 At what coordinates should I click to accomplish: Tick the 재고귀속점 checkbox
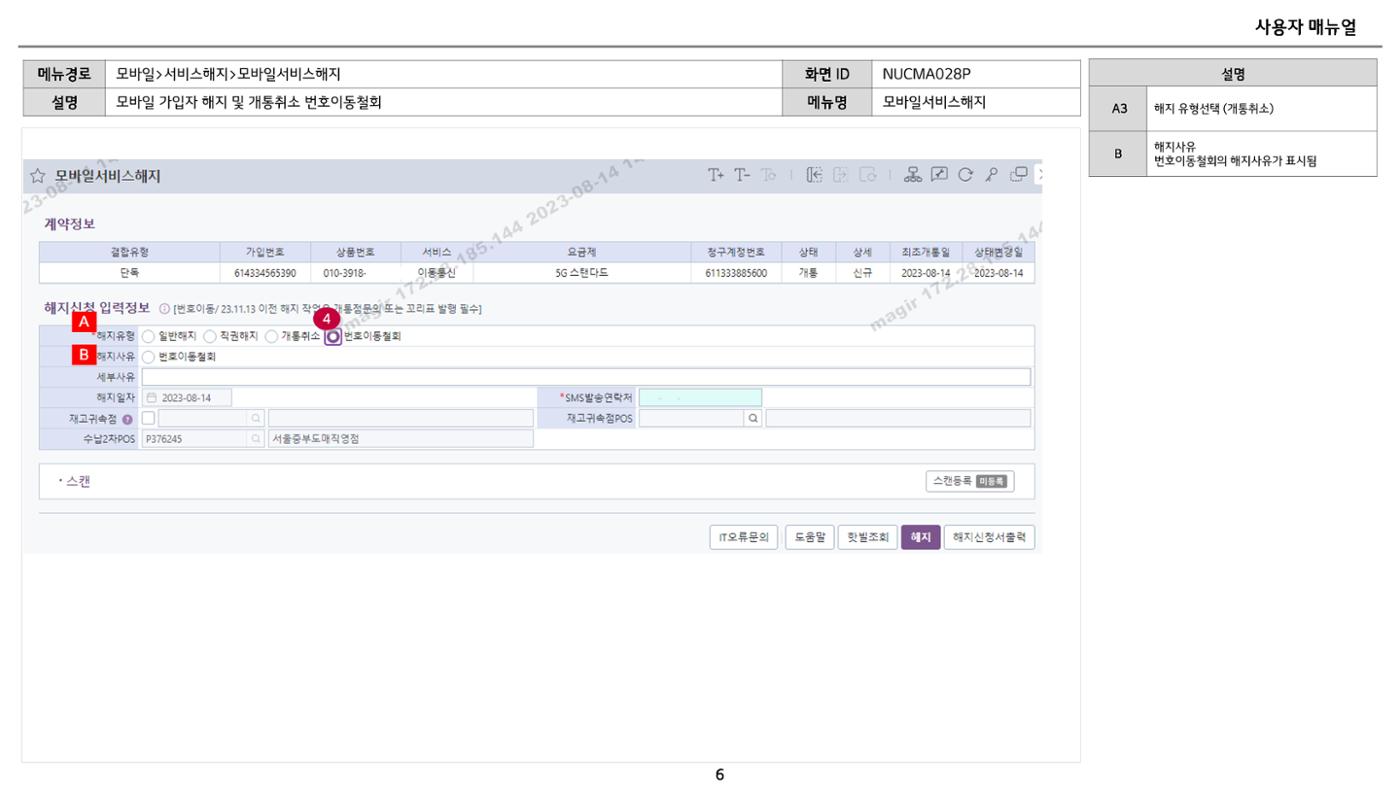click(x=148, y=418)
